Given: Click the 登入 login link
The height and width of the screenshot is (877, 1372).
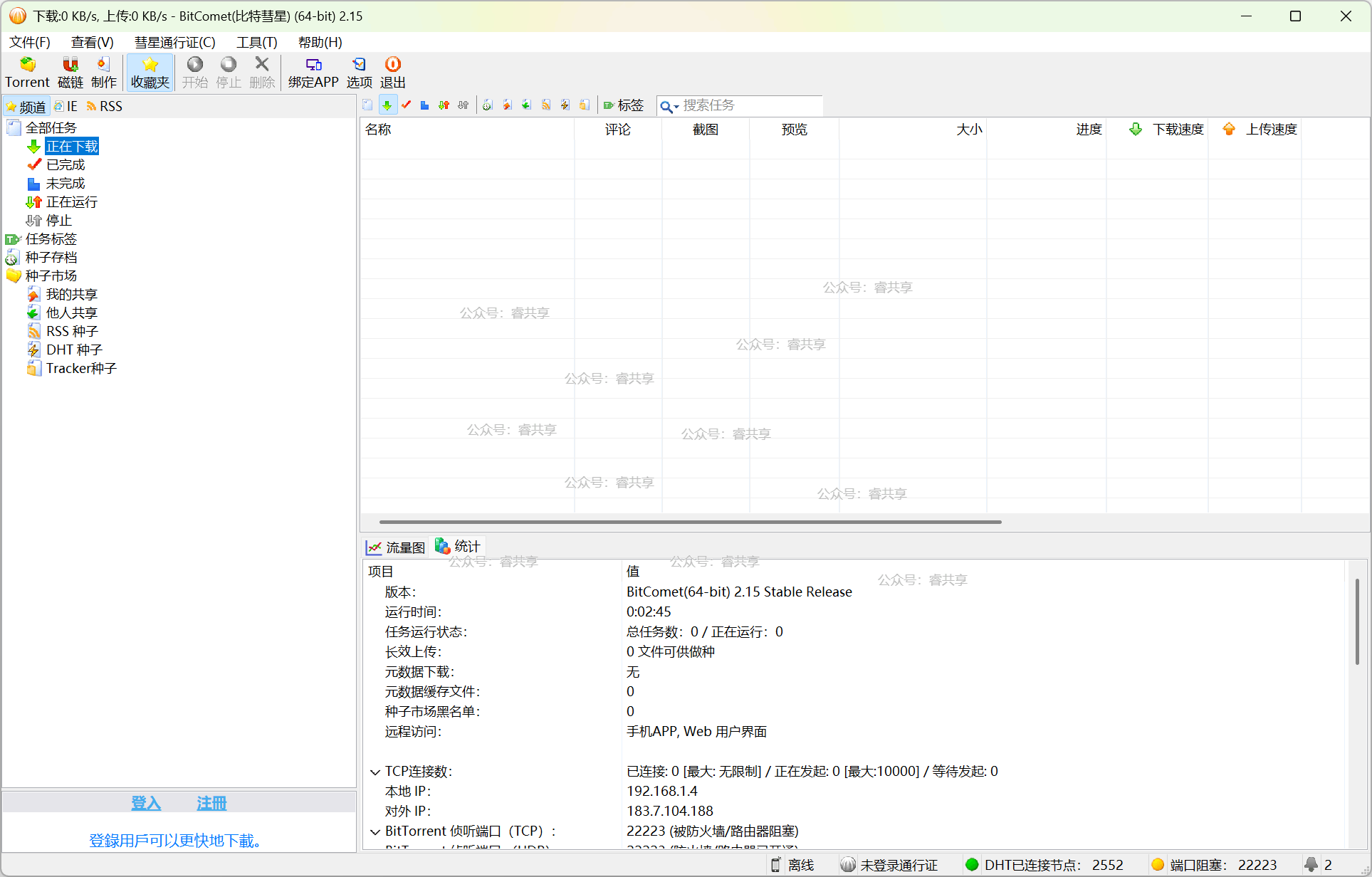Looking at the screenshot, I should (146, 803).
